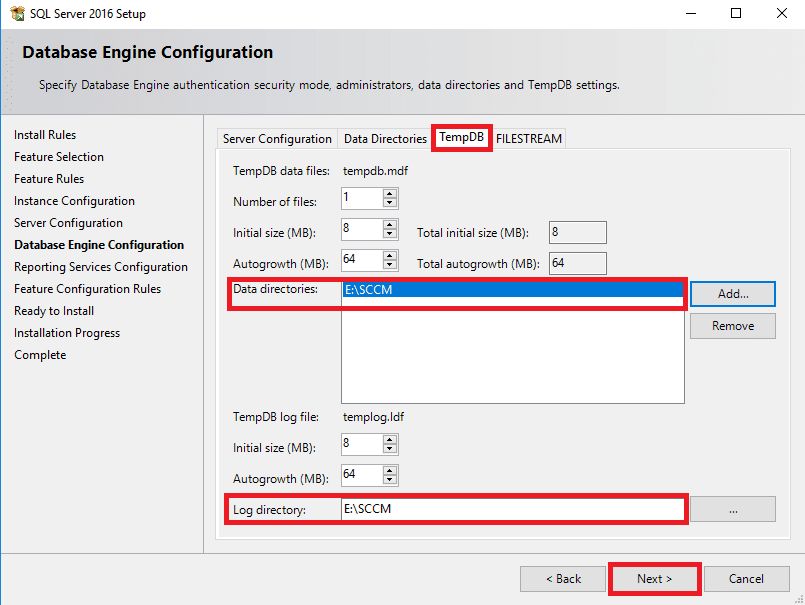Click log file Initial size field

(x=362, y=444)
